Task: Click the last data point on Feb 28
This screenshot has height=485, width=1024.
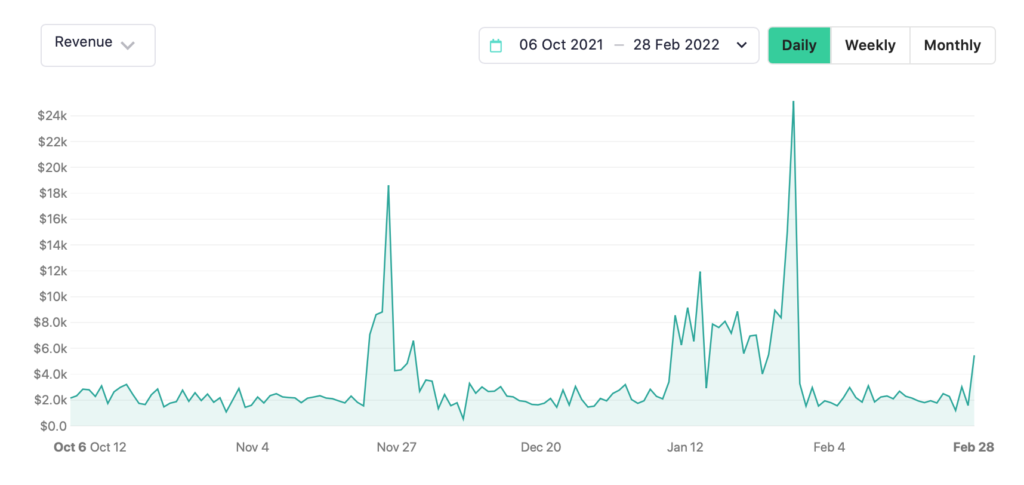Action: coord(974,356)
